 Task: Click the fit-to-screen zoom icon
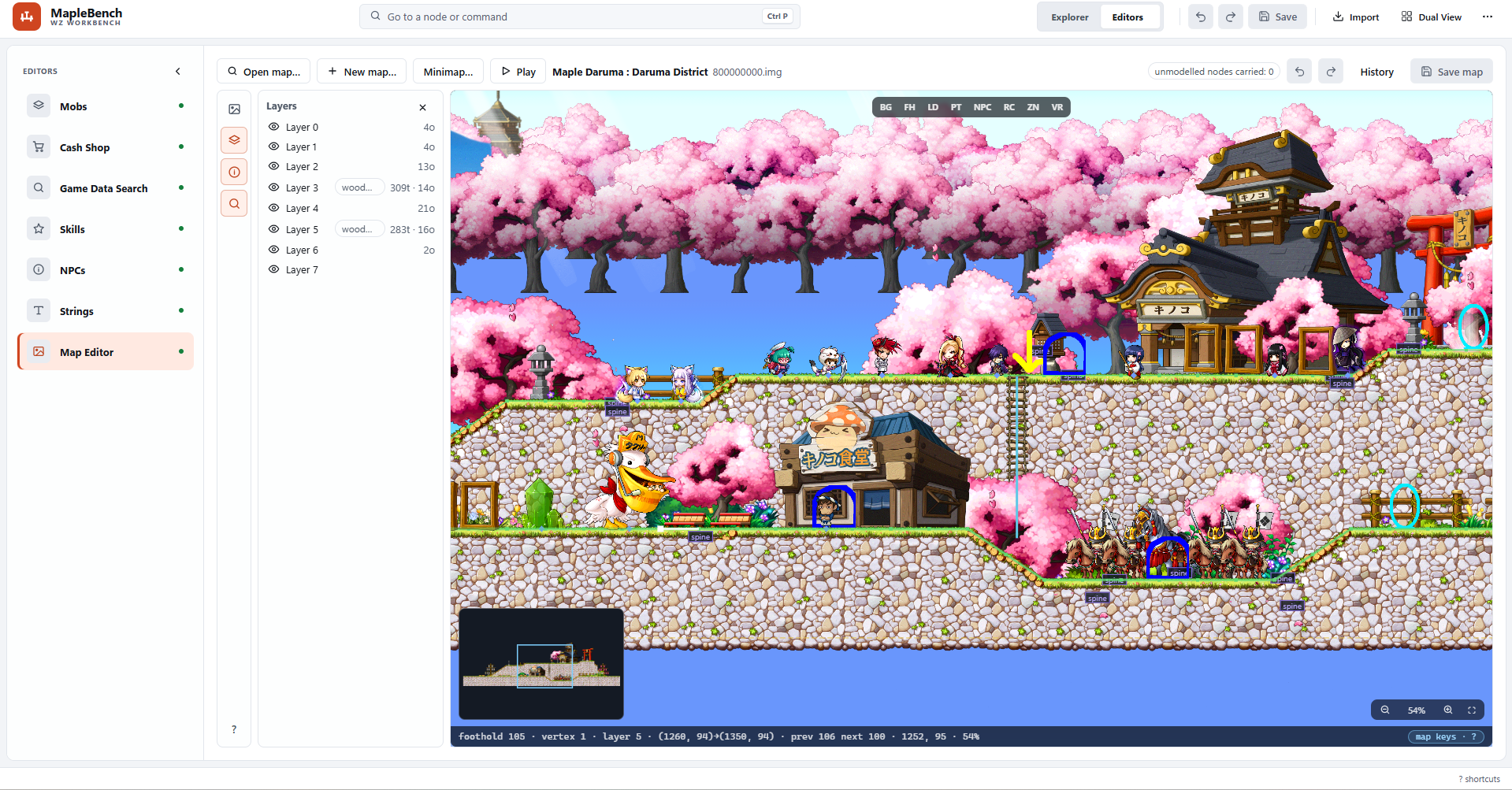point(1472,710)
